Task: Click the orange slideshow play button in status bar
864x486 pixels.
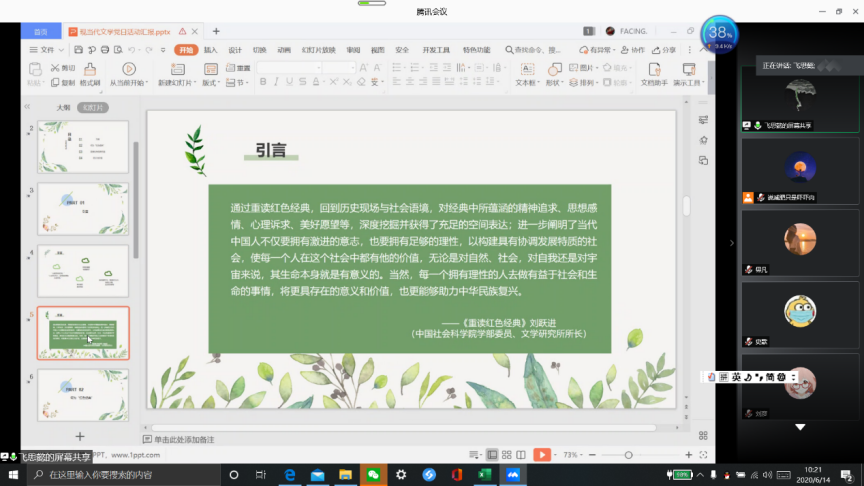Action: (541, 455)
